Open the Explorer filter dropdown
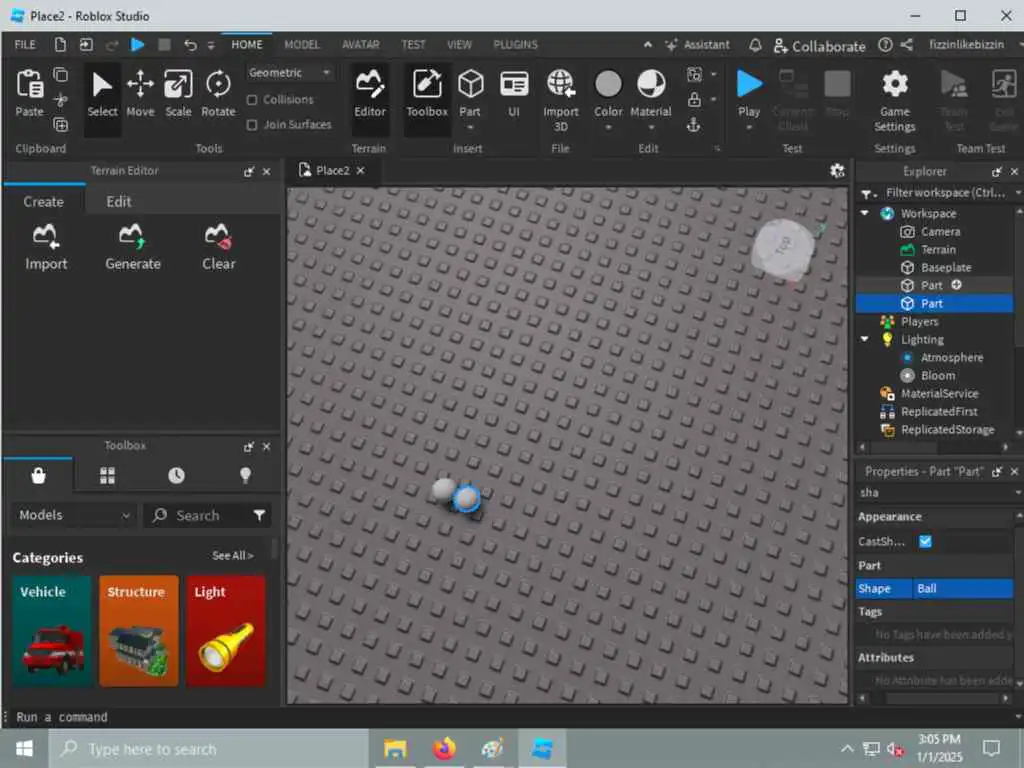The image size is (1024, 768). [x=867, y=193]
